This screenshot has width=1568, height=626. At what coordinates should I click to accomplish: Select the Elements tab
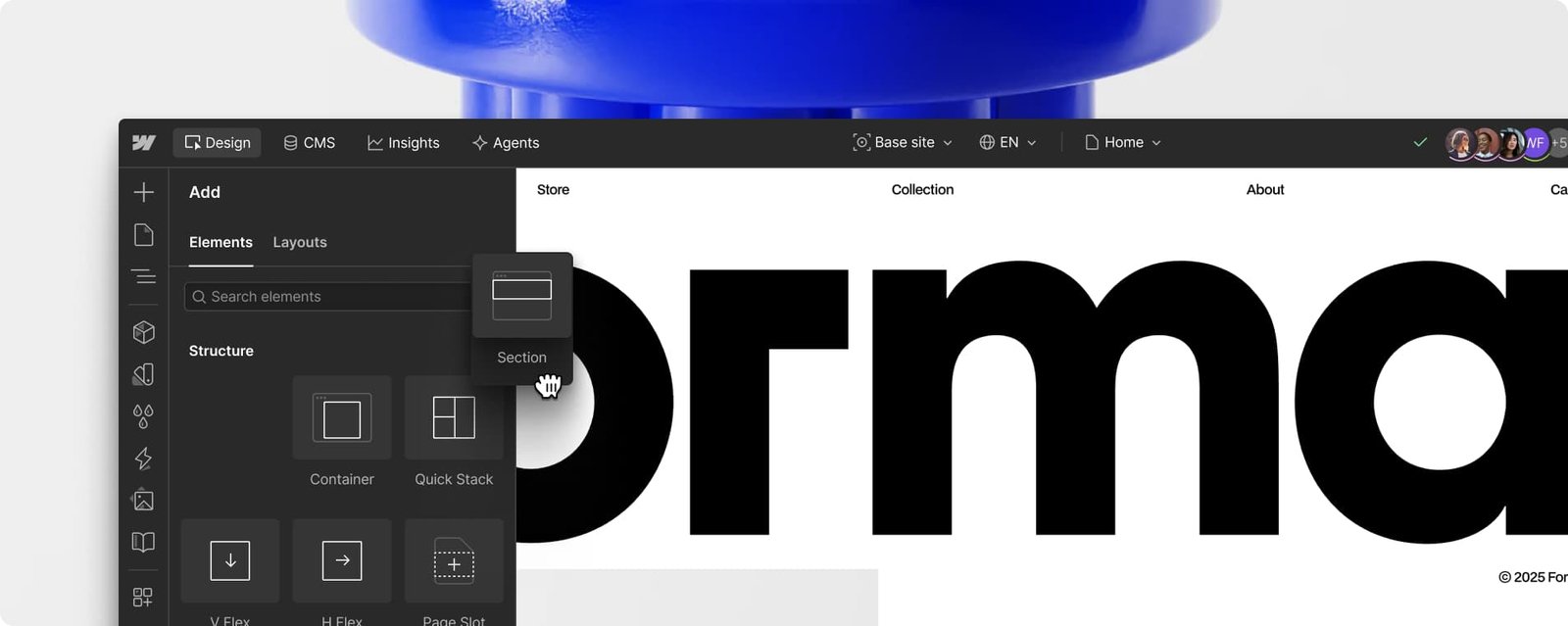click(x=220, y=242)
